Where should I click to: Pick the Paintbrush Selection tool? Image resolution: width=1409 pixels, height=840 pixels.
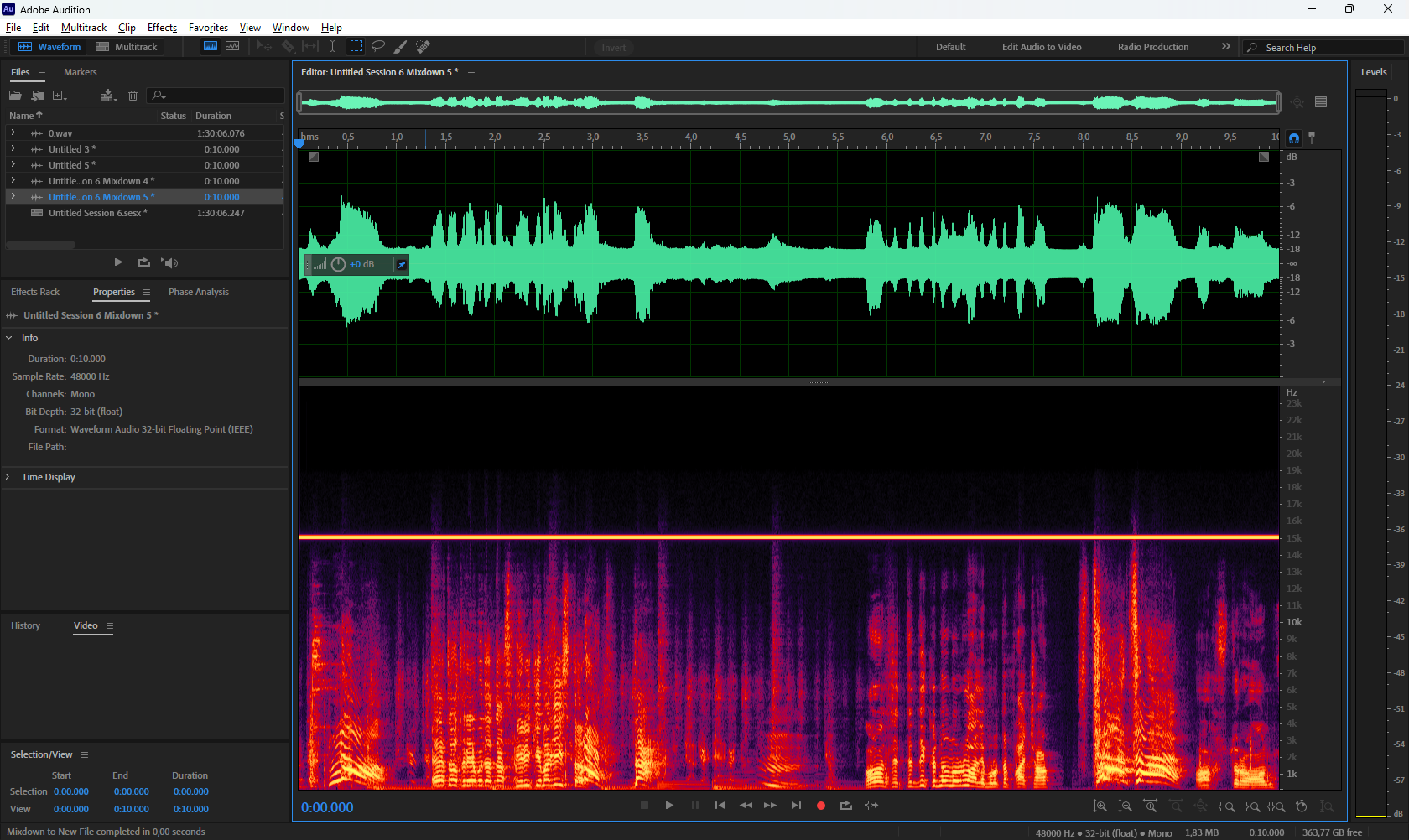click(401, 47)
